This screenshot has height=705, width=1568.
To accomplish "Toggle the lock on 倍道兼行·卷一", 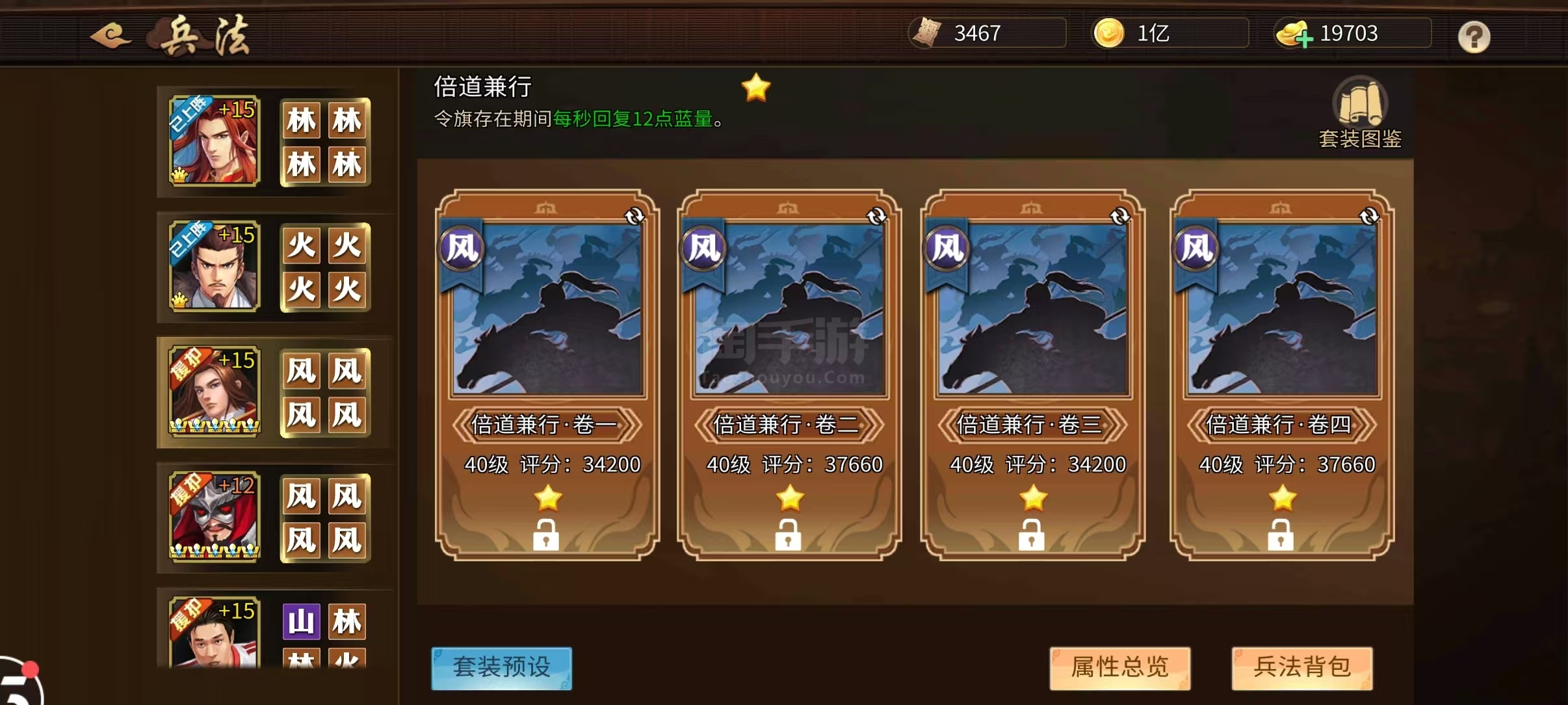I will point(546,535).
